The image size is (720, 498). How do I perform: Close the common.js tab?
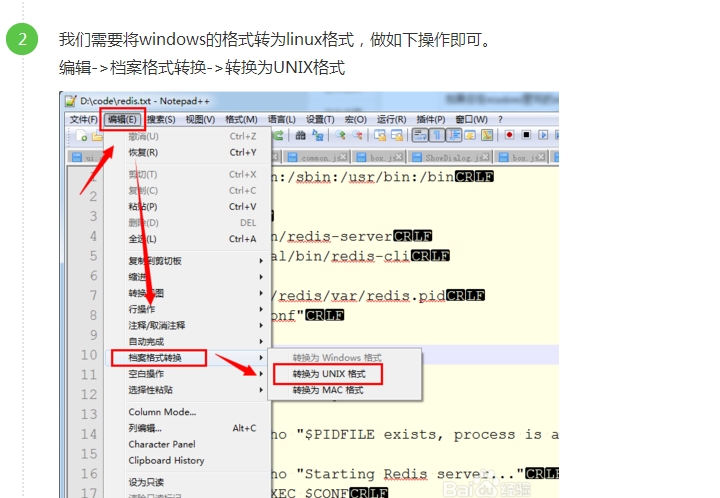click(x=343, y=157)
